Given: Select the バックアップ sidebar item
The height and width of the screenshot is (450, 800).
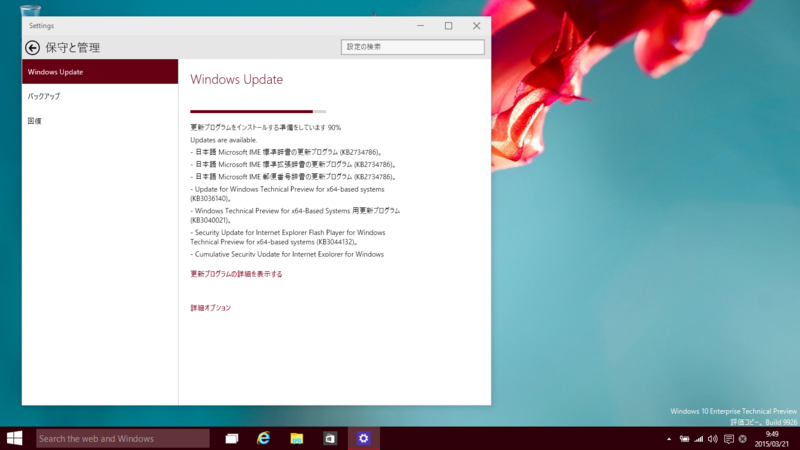Looking at the screenshot, I should pos(100,96).
